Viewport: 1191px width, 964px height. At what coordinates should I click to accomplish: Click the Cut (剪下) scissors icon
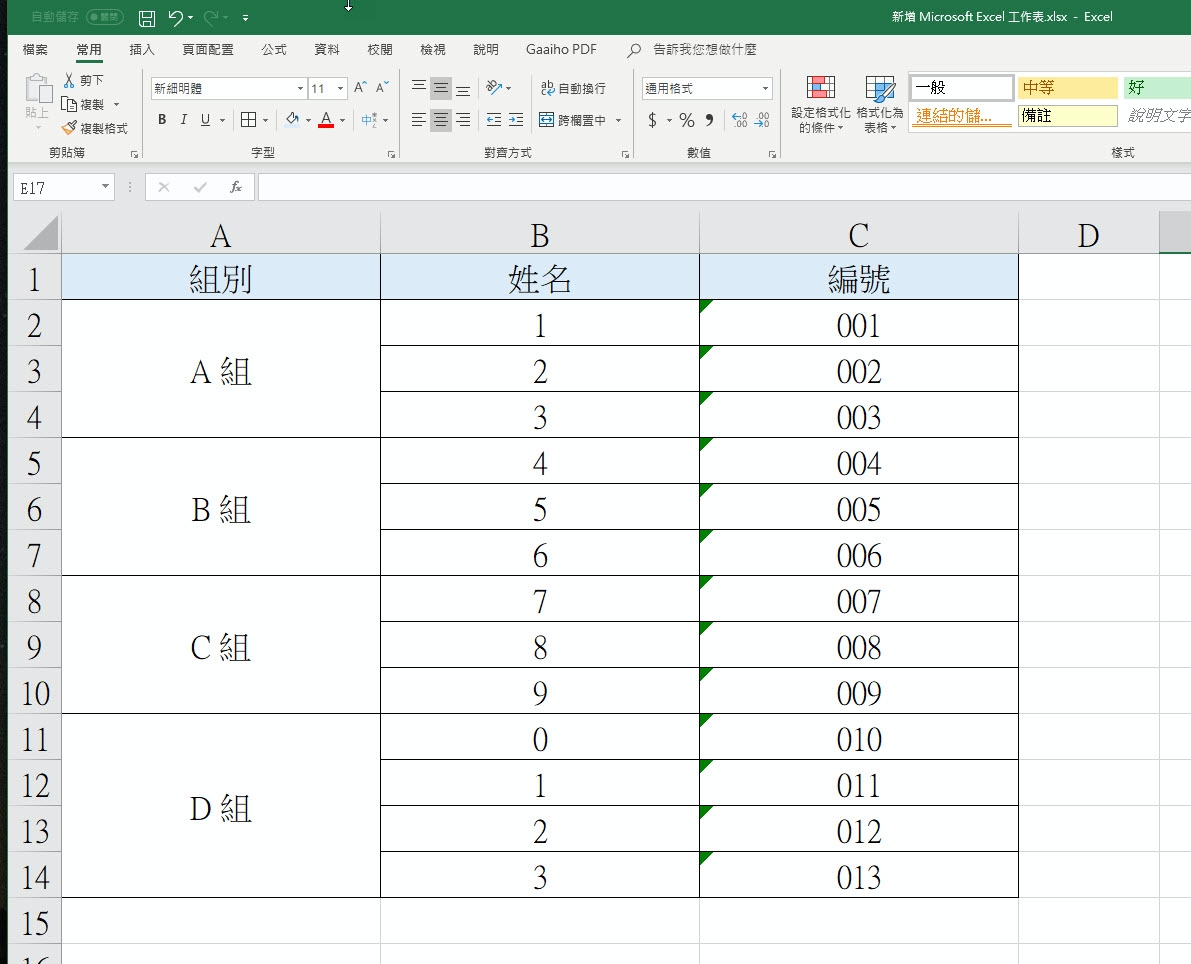point(69,80)
